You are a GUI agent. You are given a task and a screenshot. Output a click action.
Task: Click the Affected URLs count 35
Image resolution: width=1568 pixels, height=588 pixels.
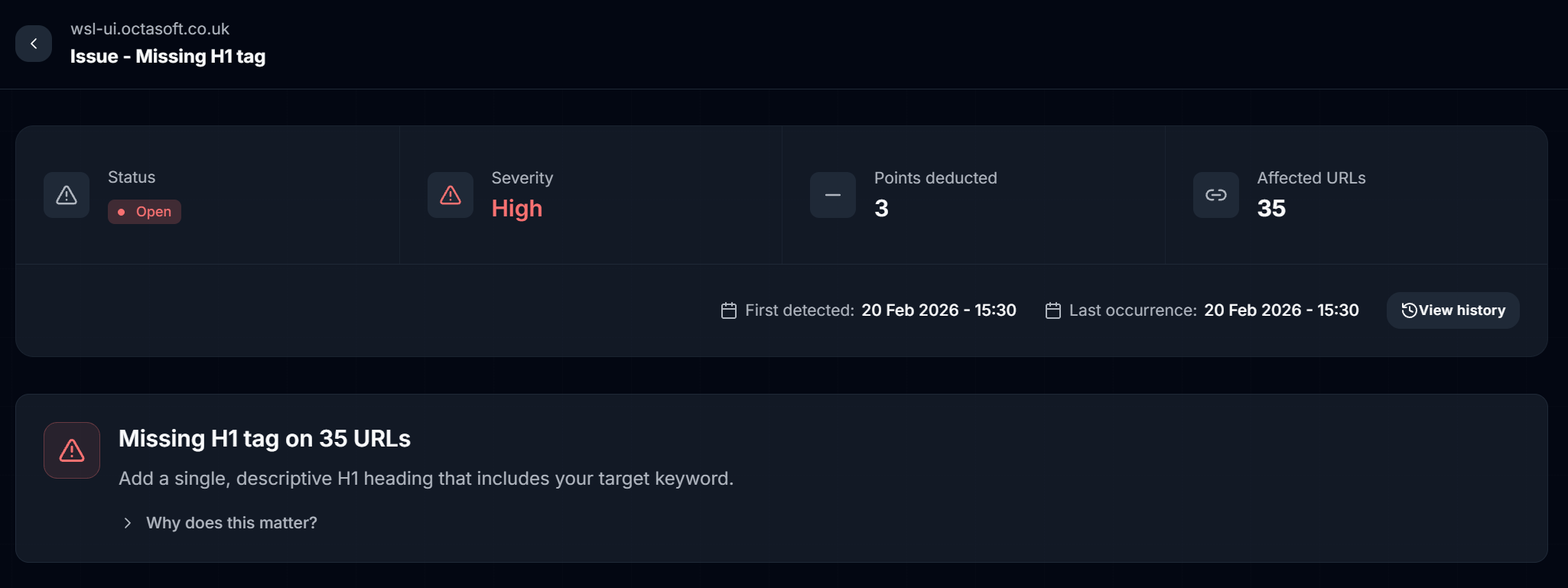pos(1271,209)
